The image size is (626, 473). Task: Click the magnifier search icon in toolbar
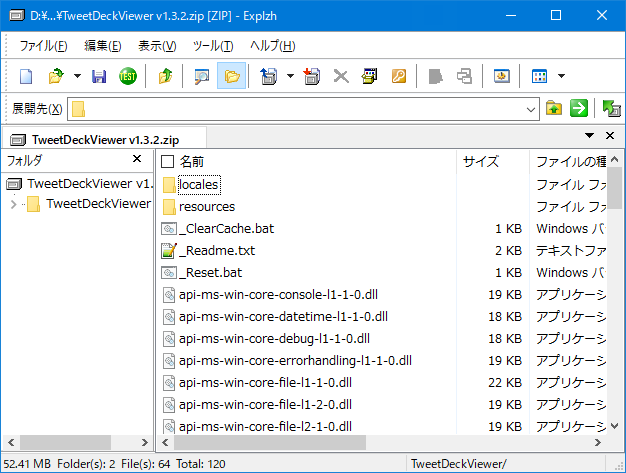[202, 76]
